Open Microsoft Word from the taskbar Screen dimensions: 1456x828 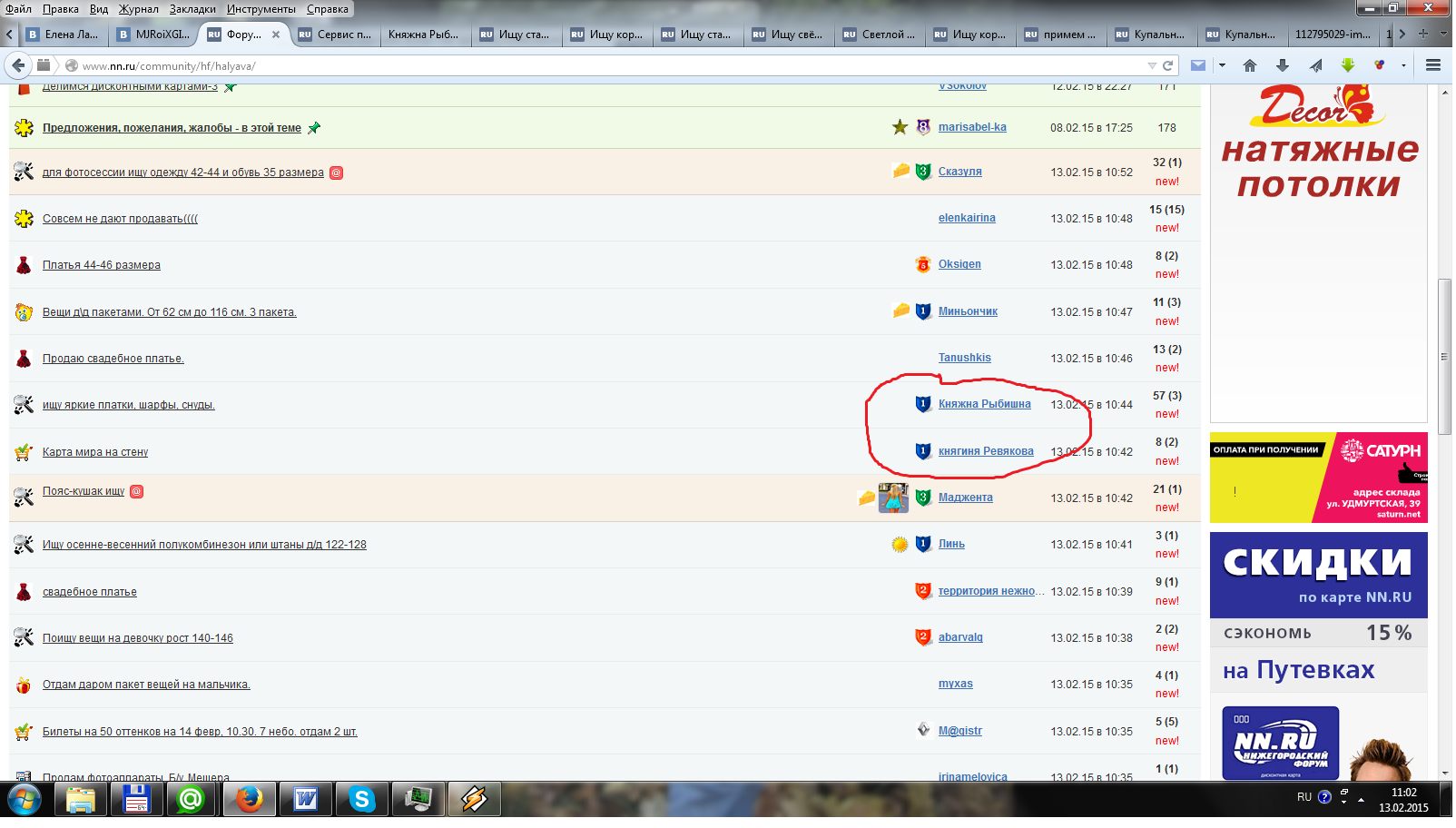tap(306, 799)
